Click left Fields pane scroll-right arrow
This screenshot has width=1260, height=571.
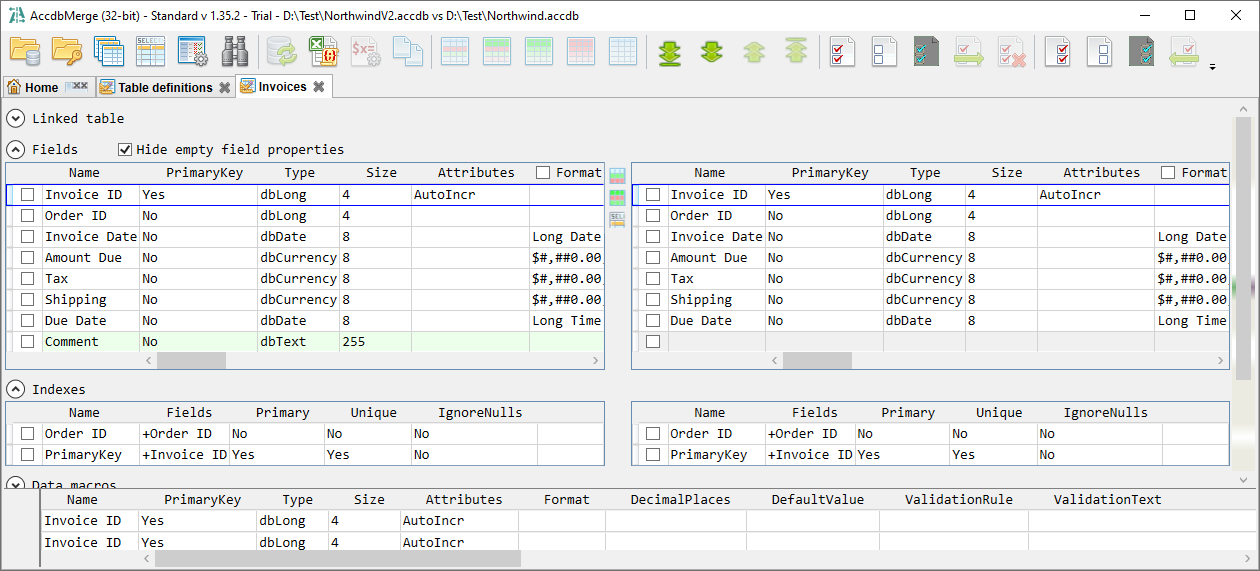(596, 361)
